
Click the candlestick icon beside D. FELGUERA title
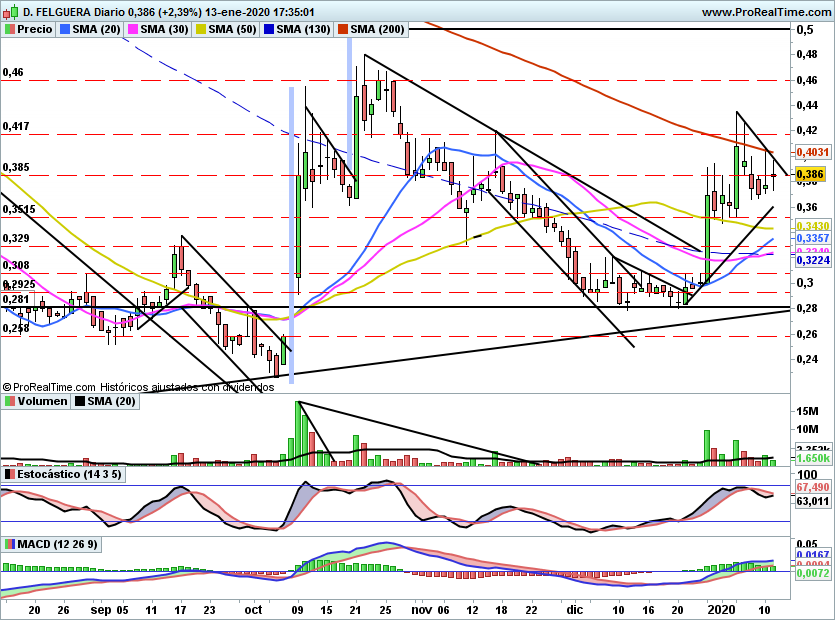10,12
